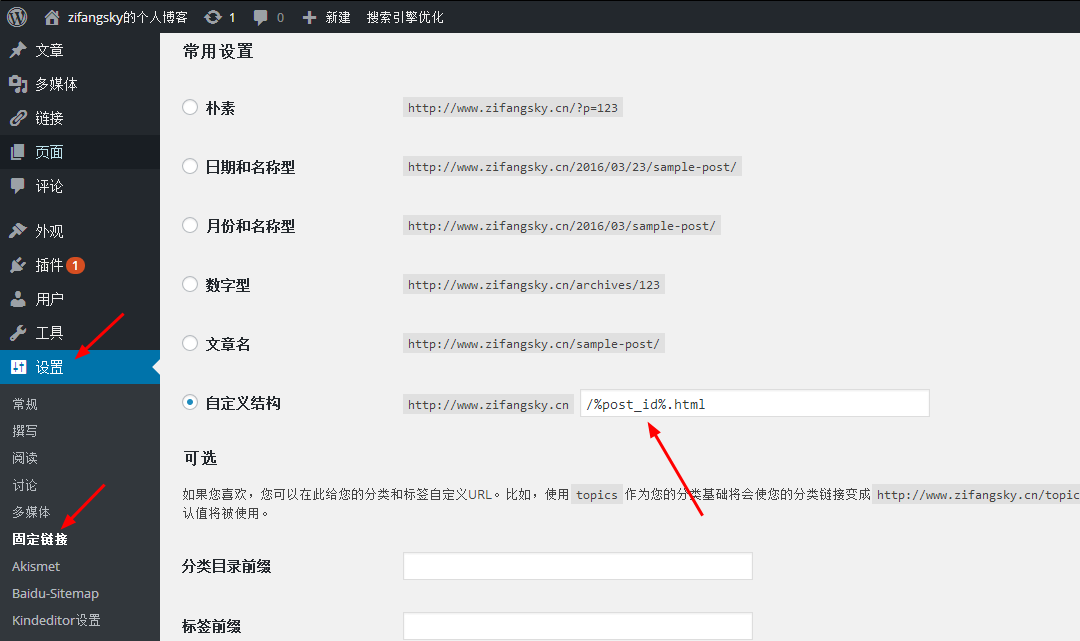Click the media icon for 多媒体
The height and width of the screenshot is (641, 1080).
click(x=18, y=84)
